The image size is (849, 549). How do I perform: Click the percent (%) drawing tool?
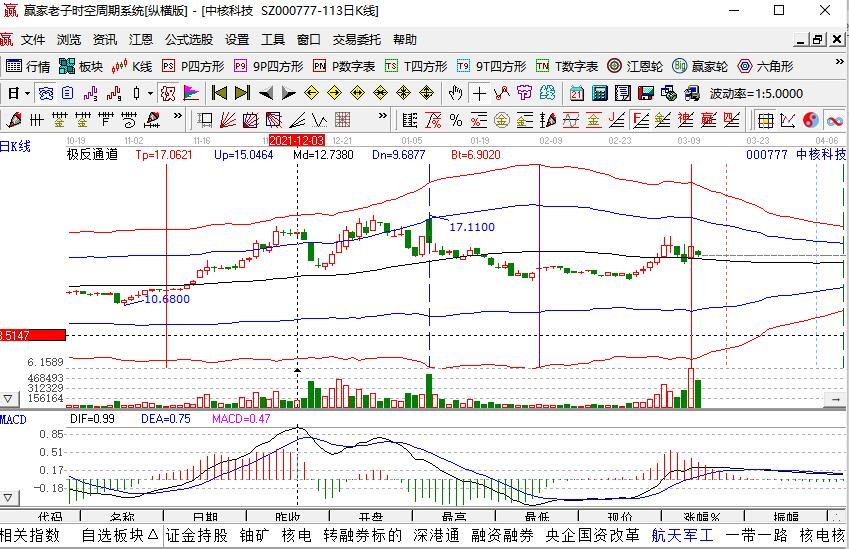[455, 120]
